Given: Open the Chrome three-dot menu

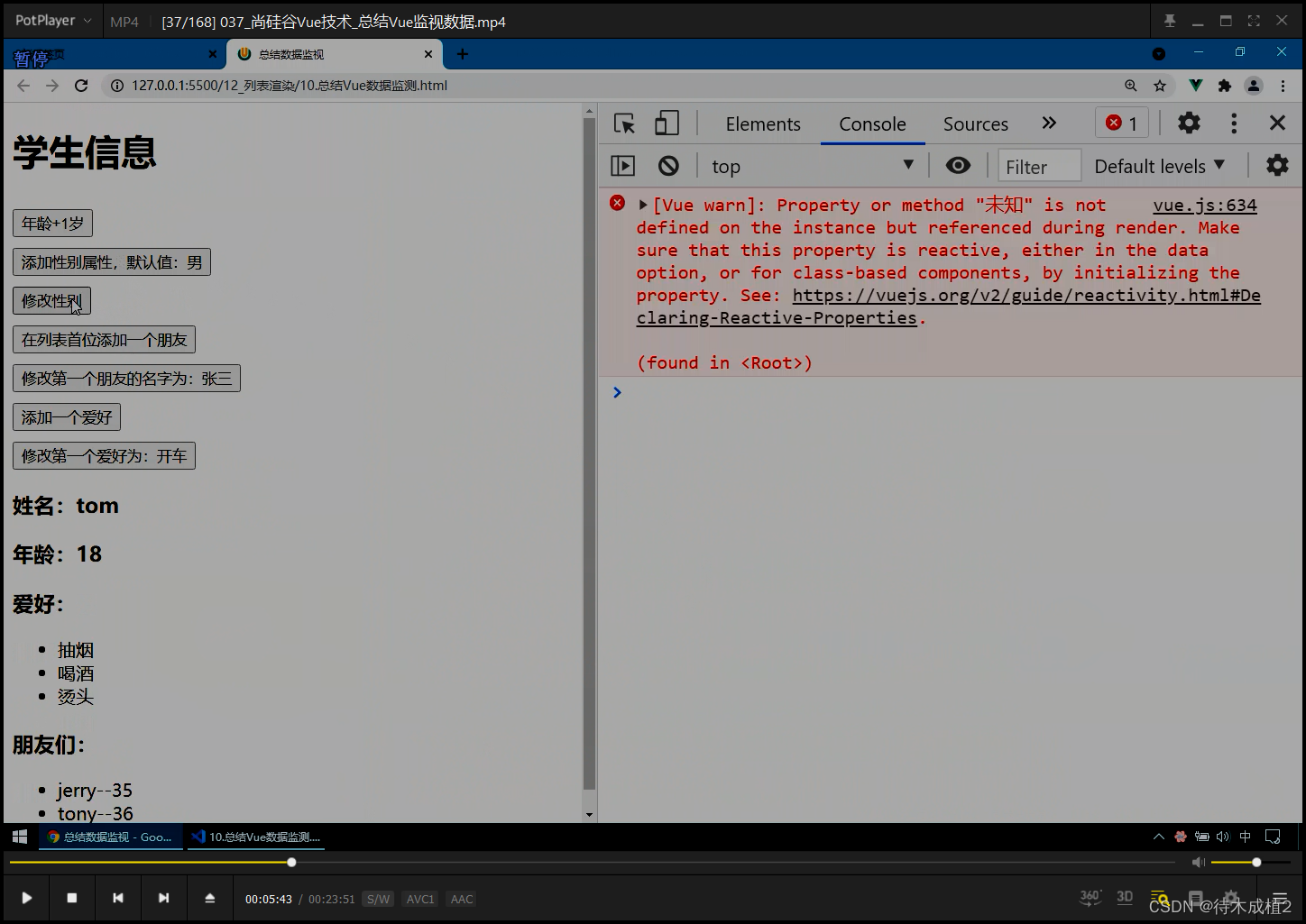Looking at the screenshot, I should click(1283, 86).
